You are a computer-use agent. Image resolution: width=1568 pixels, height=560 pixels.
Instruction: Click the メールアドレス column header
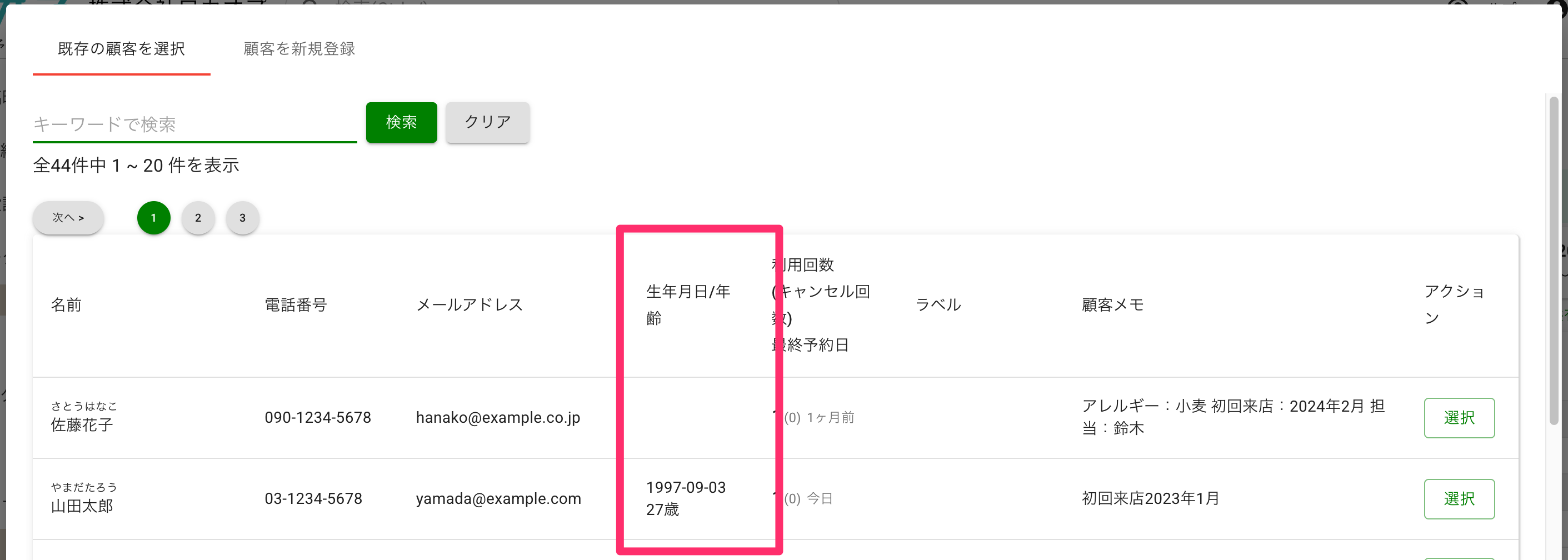tap(470, 305)
